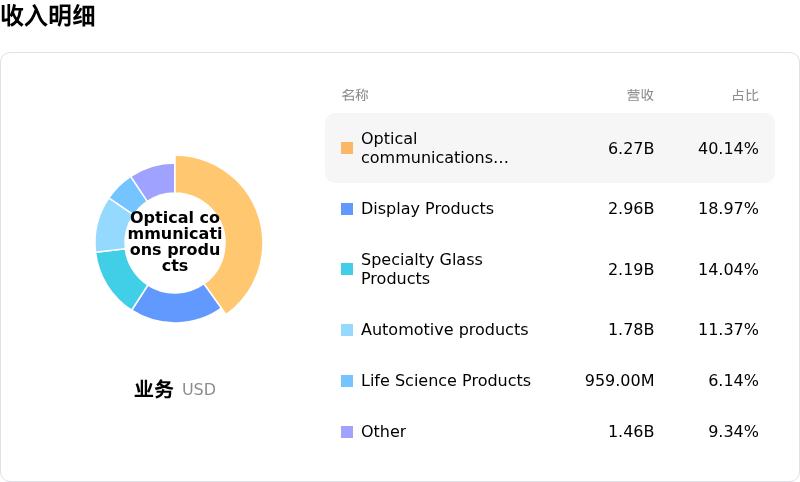Click the 6.27B revenue value
The image size is (800, 482).
(x=631, y=148)
